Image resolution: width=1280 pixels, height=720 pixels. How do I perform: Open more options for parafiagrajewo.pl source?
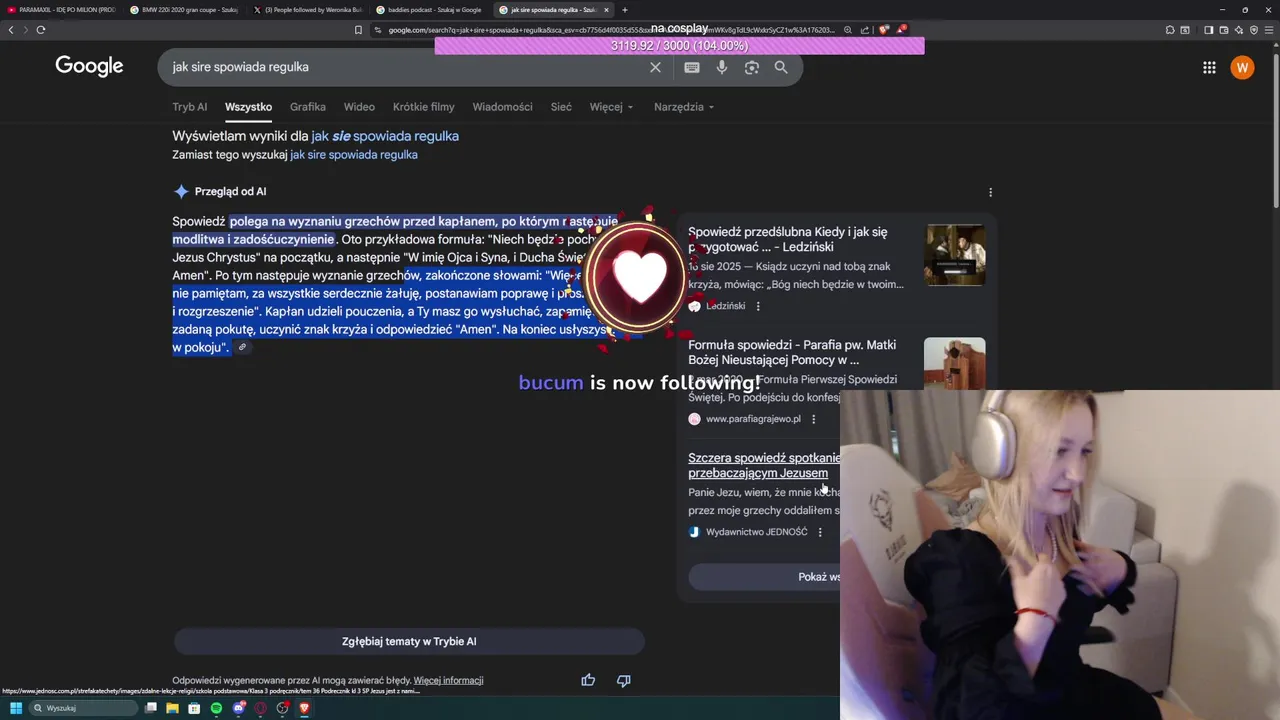click(813, 419)
